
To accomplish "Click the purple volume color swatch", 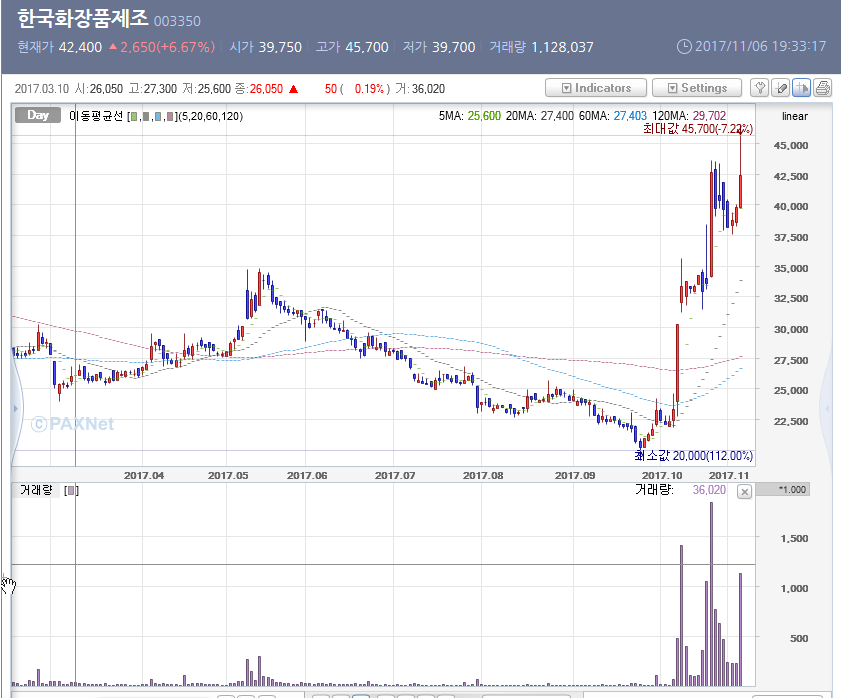I will point(71,491).
